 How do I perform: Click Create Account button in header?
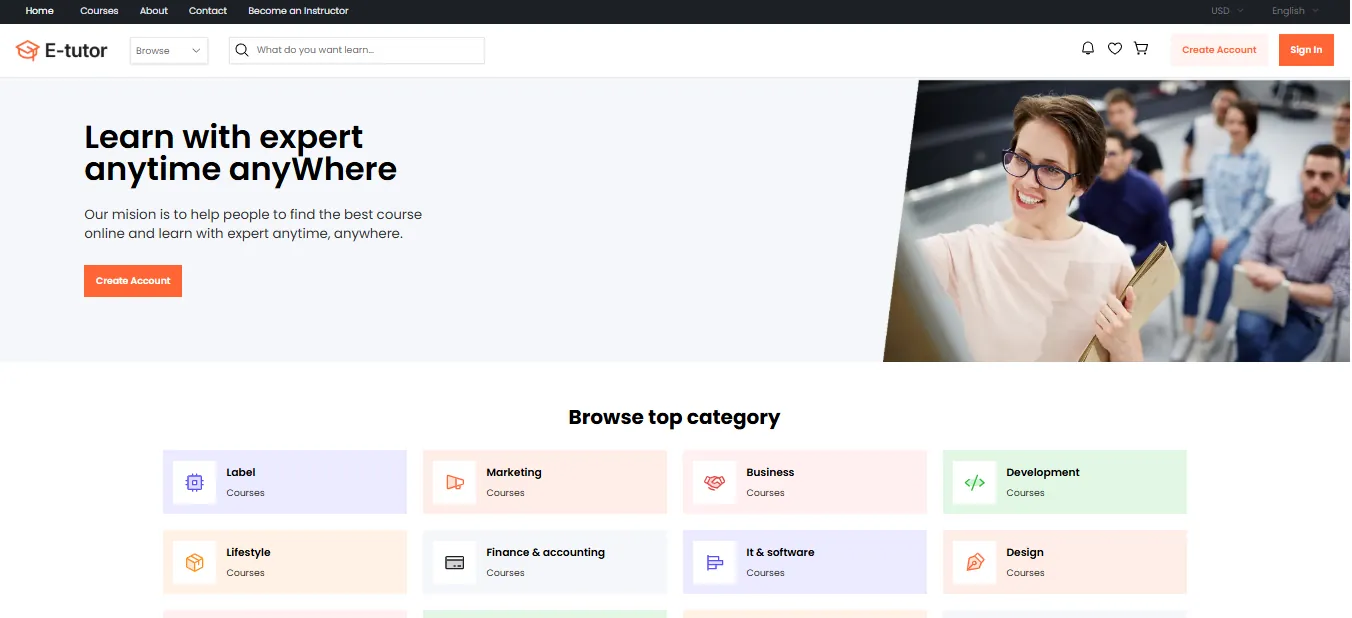pos(1219,50)
